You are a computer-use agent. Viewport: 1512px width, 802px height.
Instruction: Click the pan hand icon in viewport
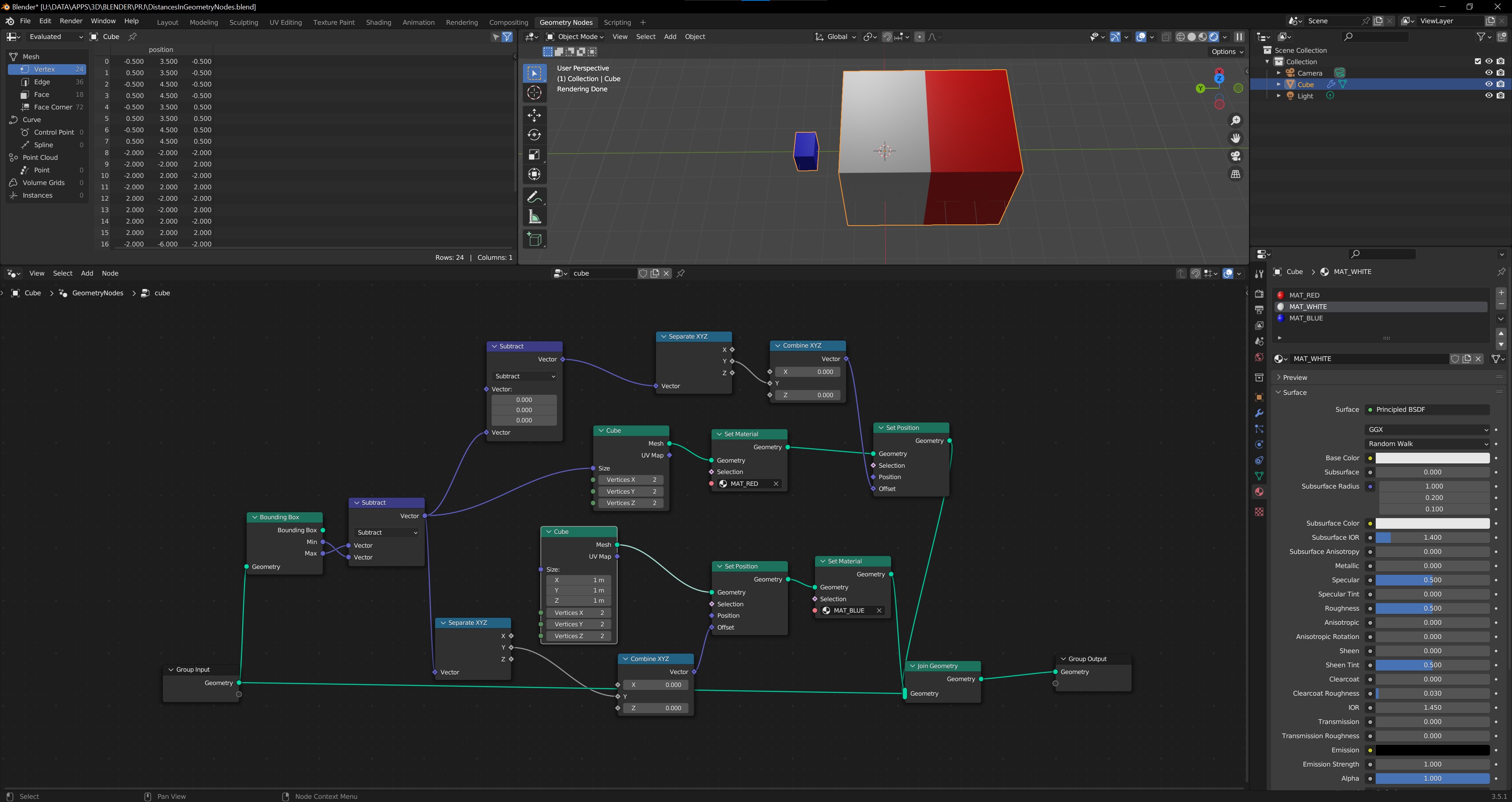pos(1236,138)
